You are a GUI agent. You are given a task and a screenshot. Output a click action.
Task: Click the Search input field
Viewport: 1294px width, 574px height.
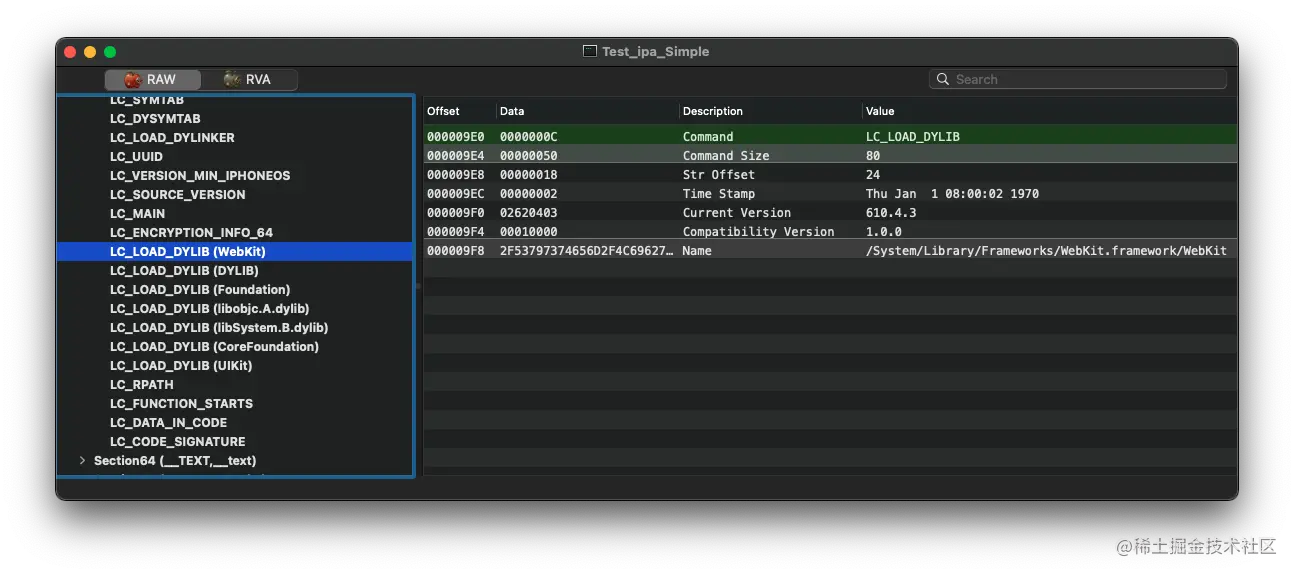pyautogui.click(x=1078, y=79)
